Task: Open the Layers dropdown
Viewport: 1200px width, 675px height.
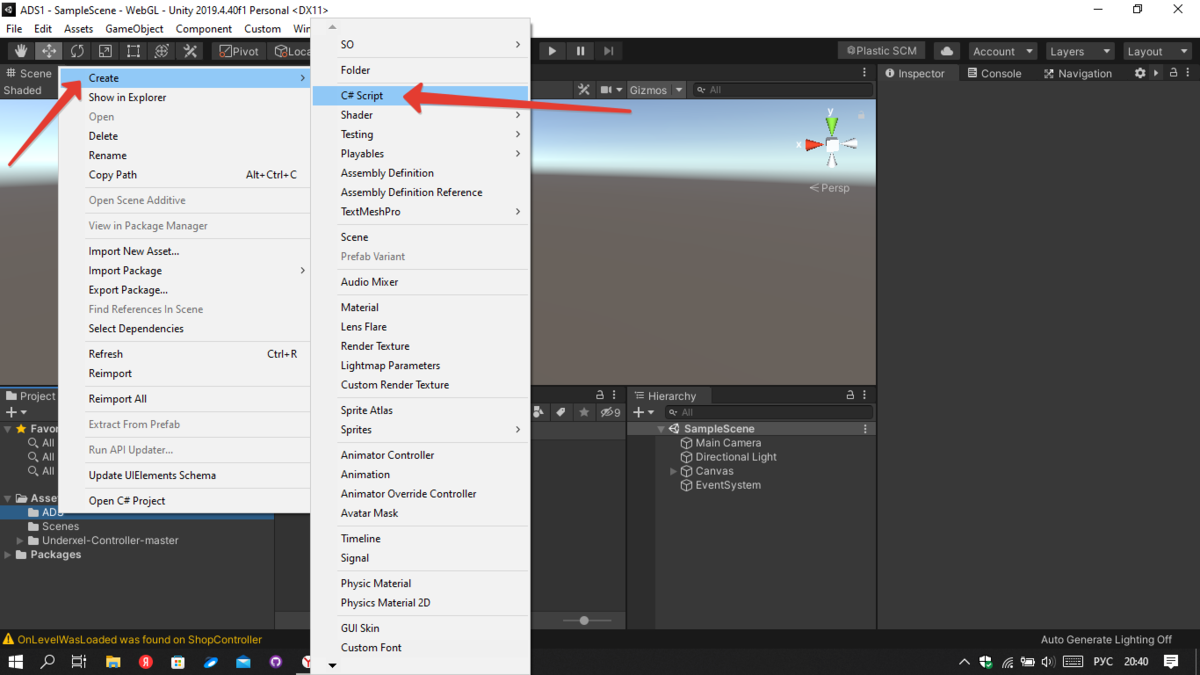Action: pyautogui.click(x=1079, y=51)
